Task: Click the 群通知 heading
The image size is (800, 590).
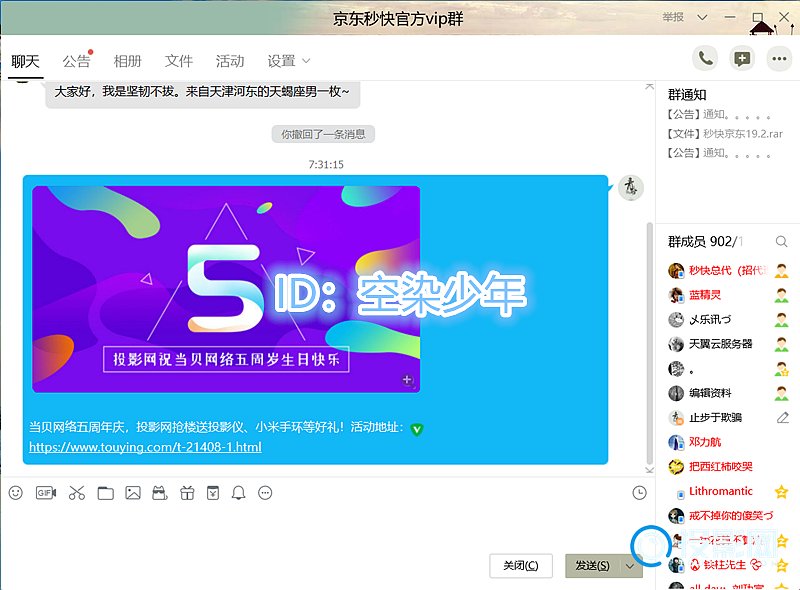Action: [687, 95]
